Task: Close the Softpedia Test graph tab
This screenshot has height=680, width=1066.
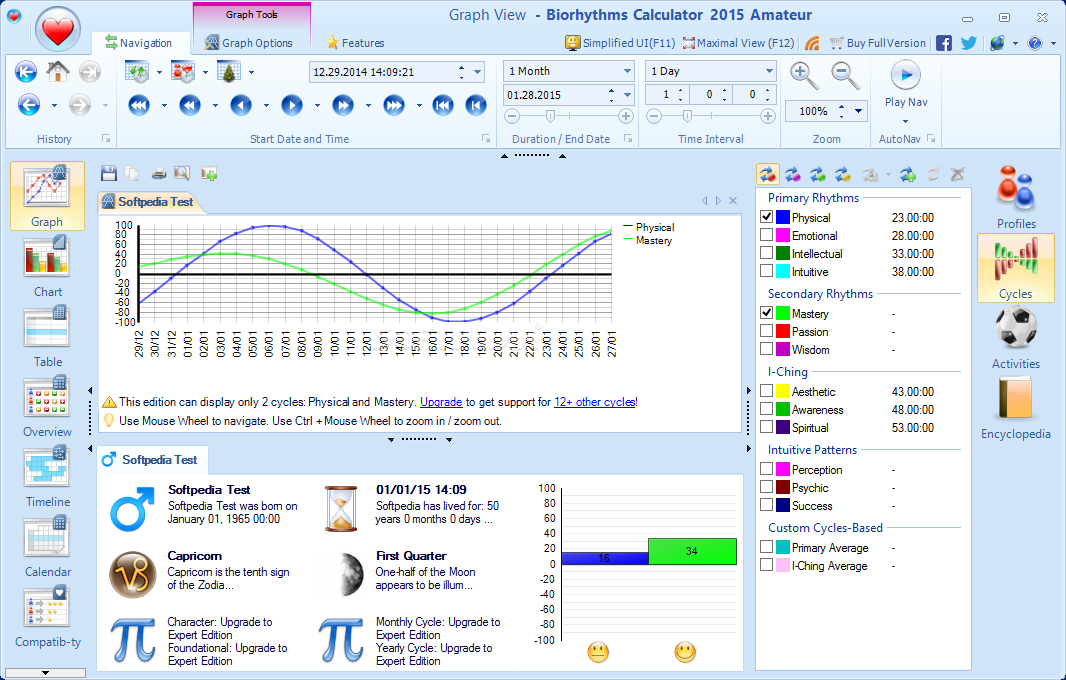Action: (x=733, y=201)
